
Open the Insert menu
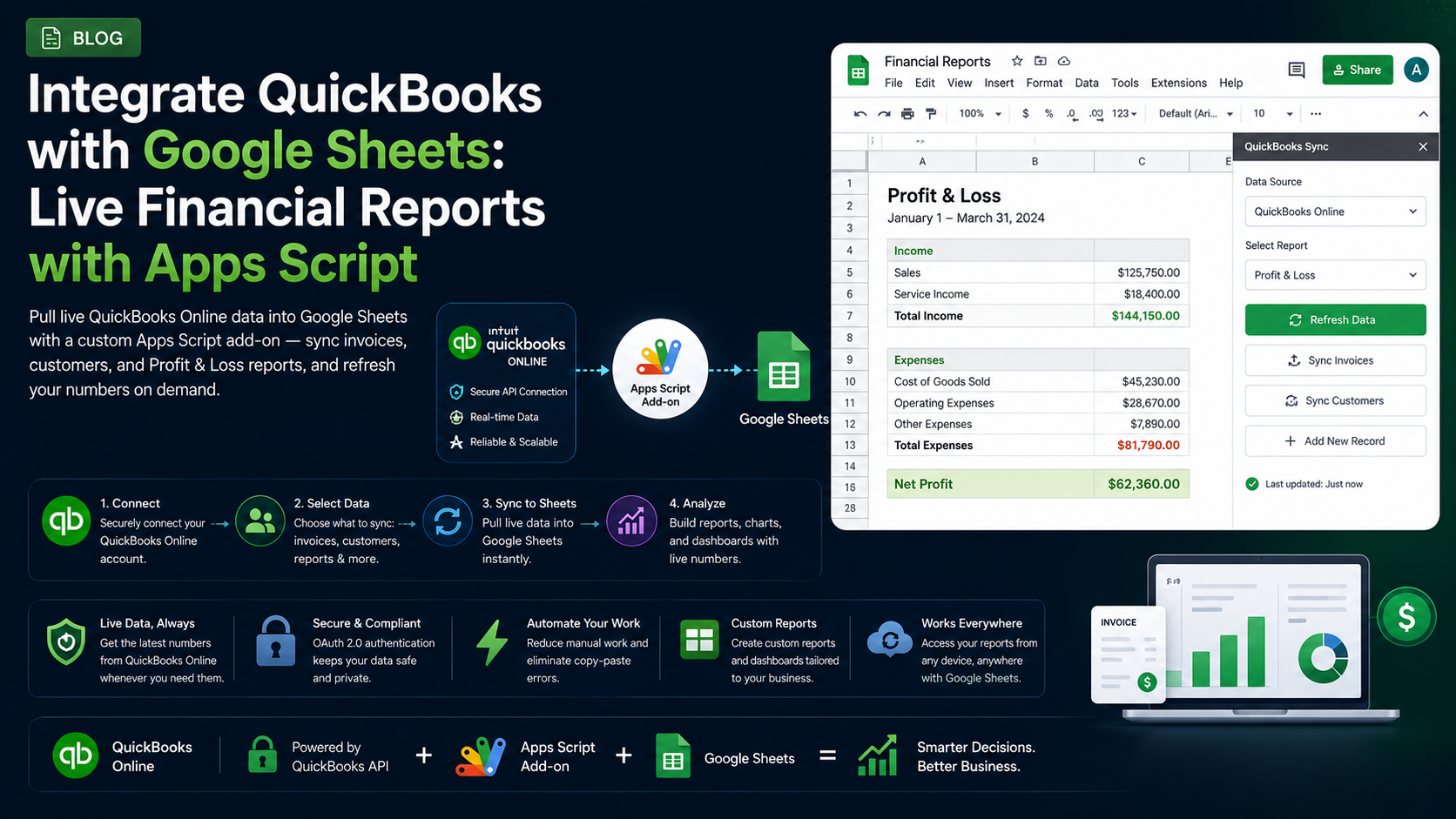pos(999,83)
